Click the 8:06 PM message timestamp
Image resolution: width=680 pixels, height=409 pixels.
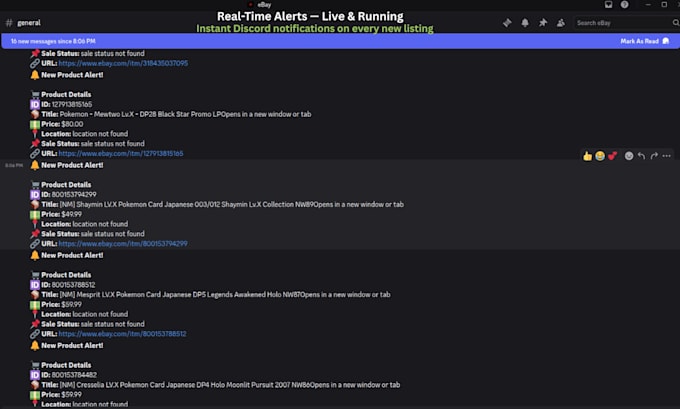click(x=14, y=166)
